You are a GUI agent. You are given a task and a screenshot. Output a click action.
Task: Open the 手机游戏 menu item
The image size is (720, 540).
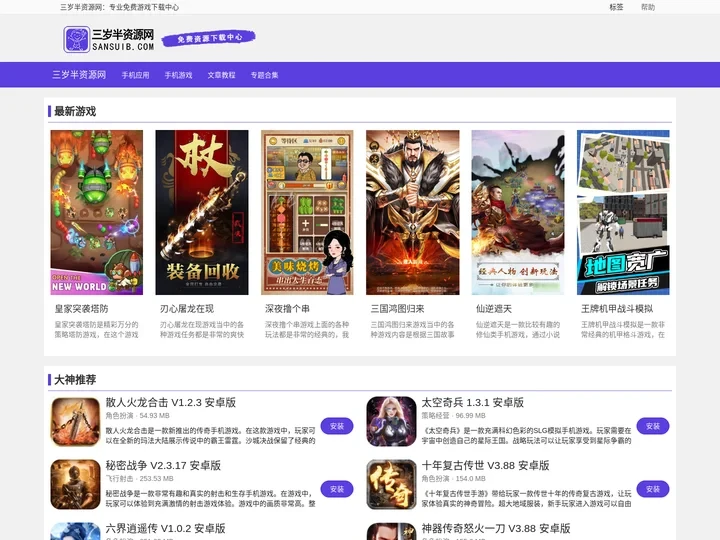[179, 75]
